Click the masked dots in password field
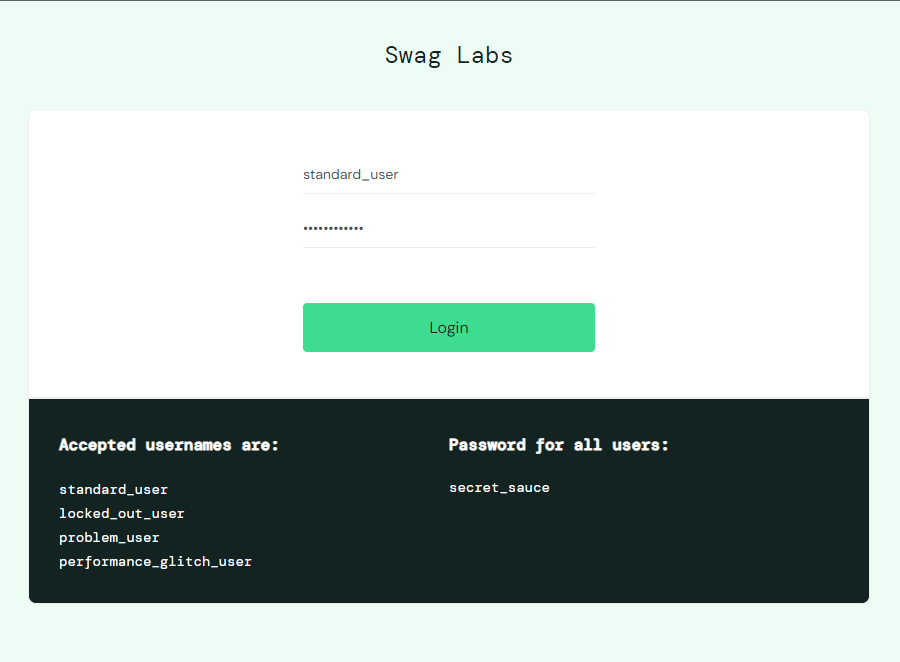Image resolution: width=900 pixels, height=662 pixels. click(x=333, y=229)
